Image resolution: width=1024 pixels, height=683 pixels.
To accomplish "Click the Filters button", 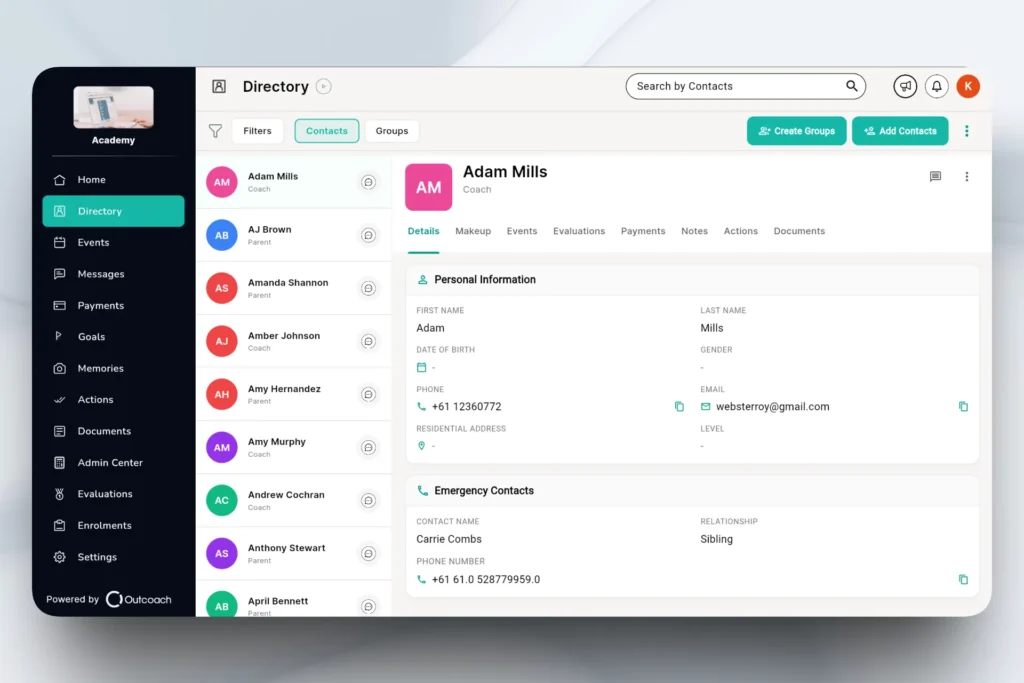I will coord(257,131).
